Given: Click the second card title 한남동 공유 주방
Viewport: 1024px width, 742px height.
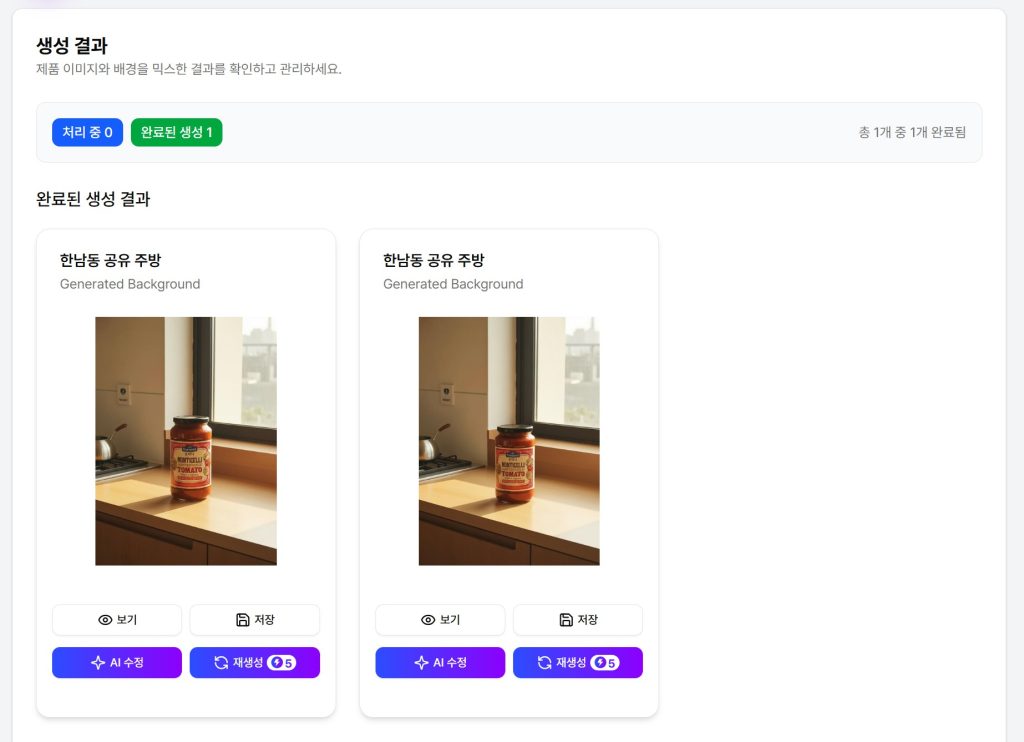Looking at the screenshot, I should (433, 260).
